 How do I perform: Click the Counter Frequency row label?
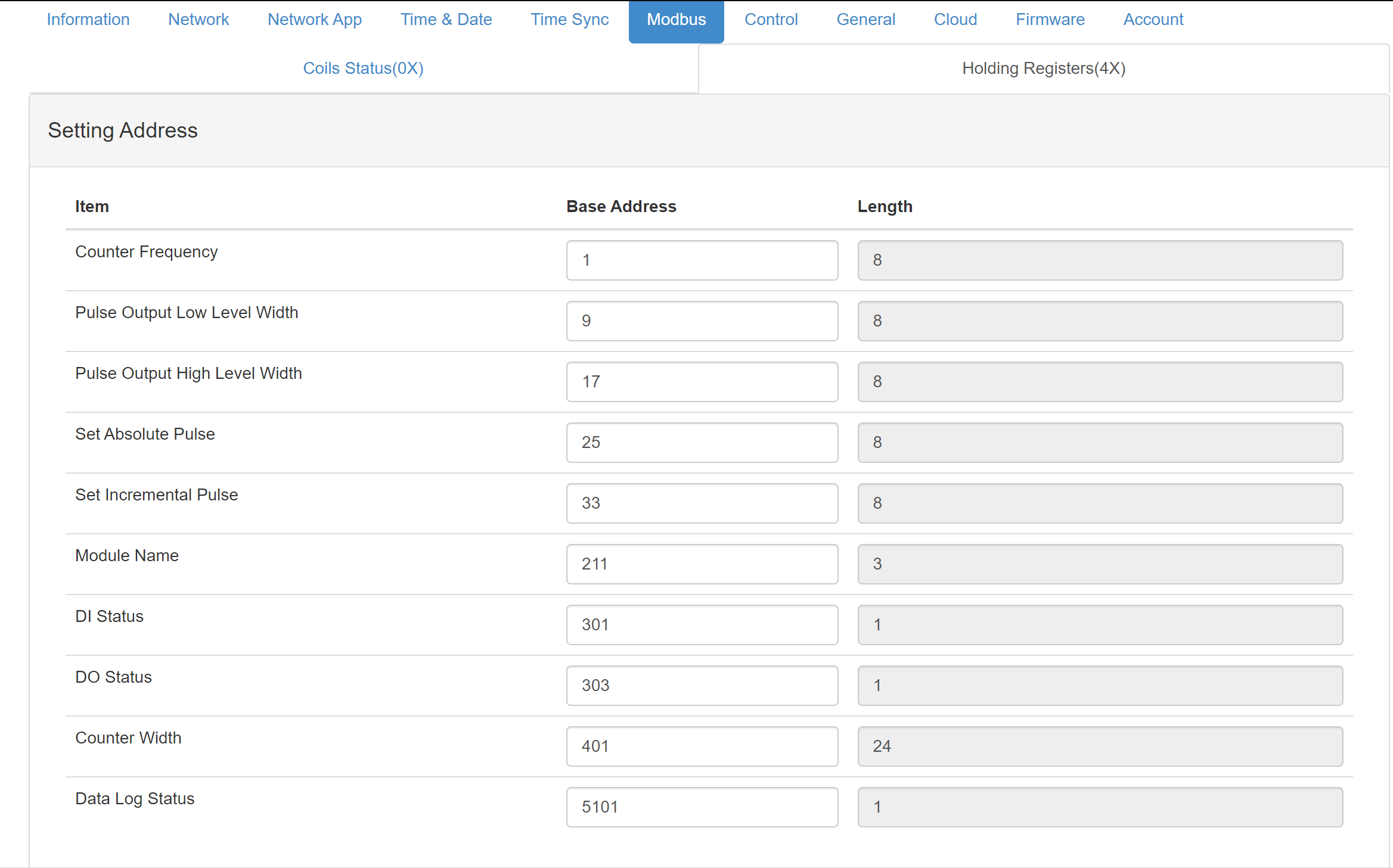tap(147, 252)
